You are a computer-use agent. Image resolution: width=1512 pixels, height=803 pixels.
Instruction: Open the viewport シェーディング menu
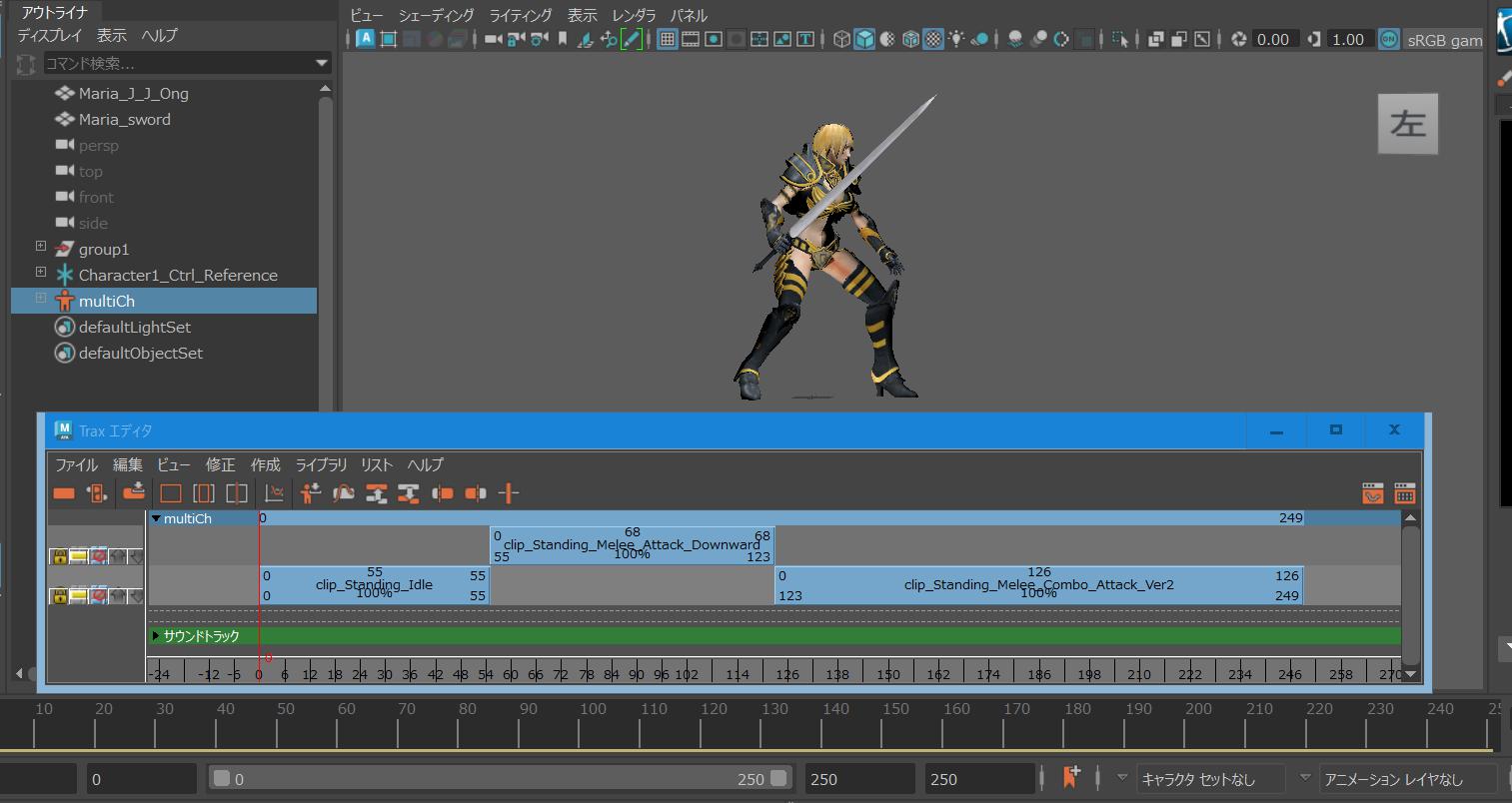[436, 15]
